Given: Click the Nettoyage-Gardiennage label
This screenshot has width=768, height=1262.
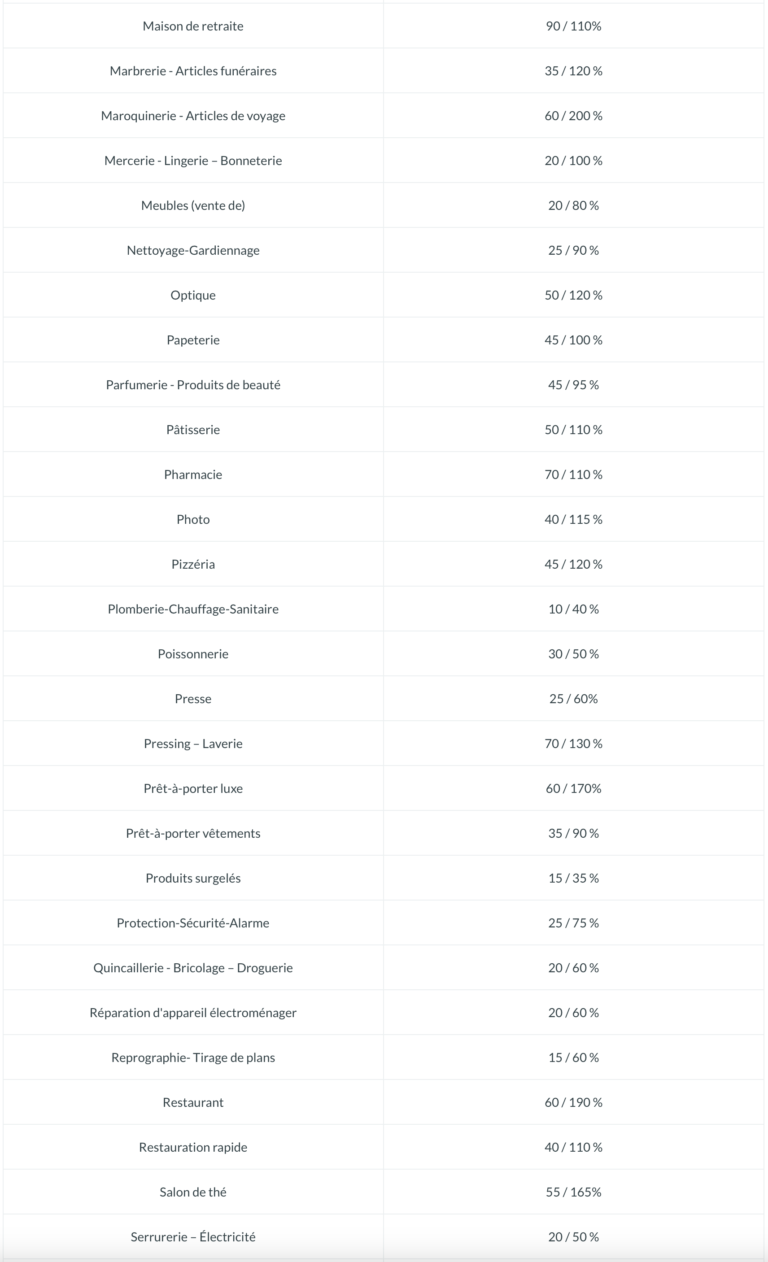Looking at the screenshot, I should pyautogui.click(x=193, y=250).
